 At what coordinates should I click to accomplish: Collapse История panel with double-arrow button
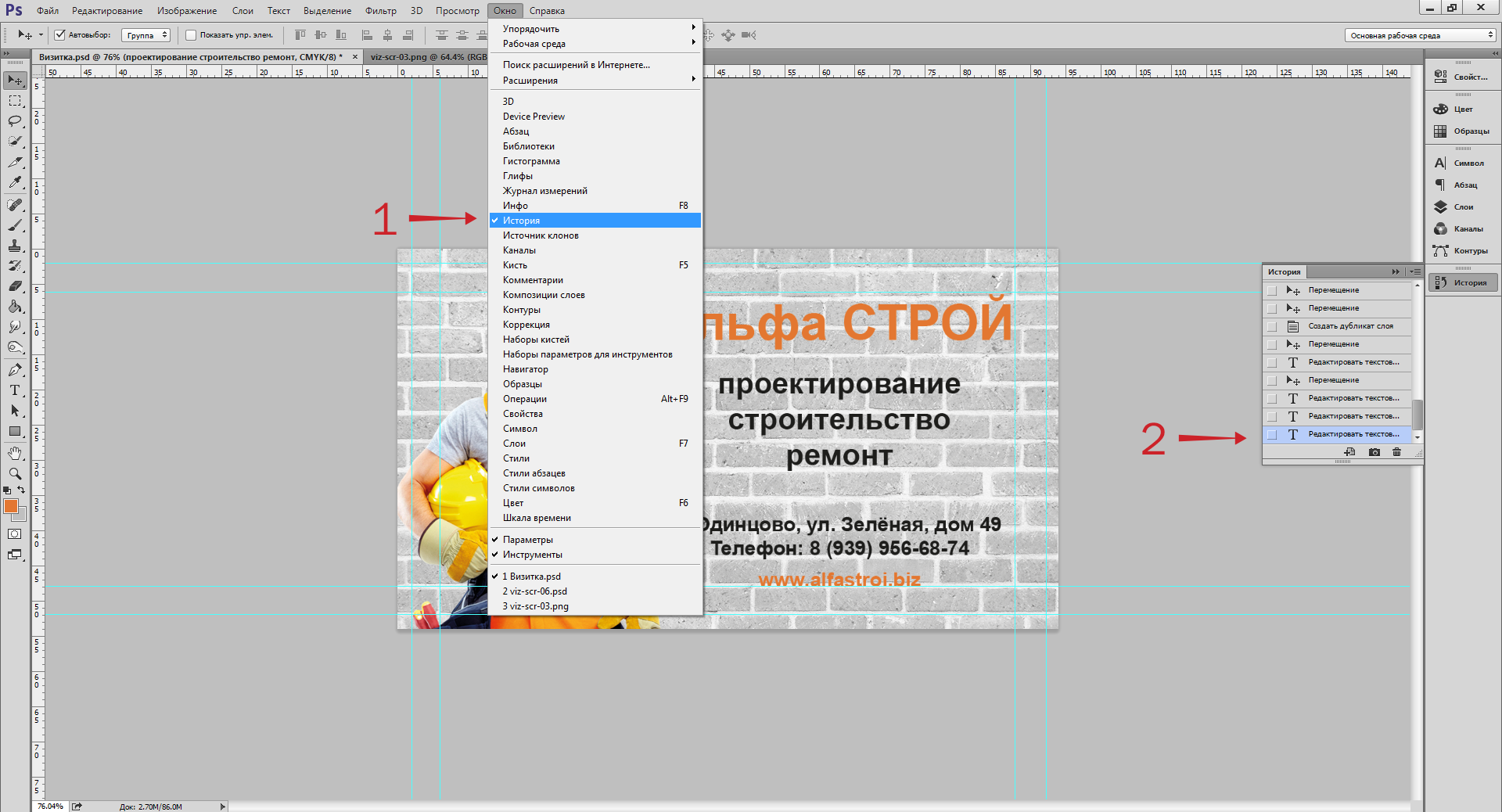coord(1396,271)
